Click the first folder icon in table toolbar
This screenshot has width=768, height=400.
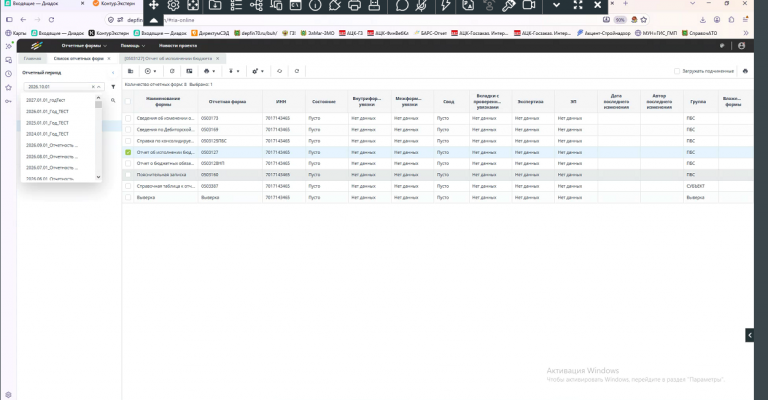[x=130, y=71]
